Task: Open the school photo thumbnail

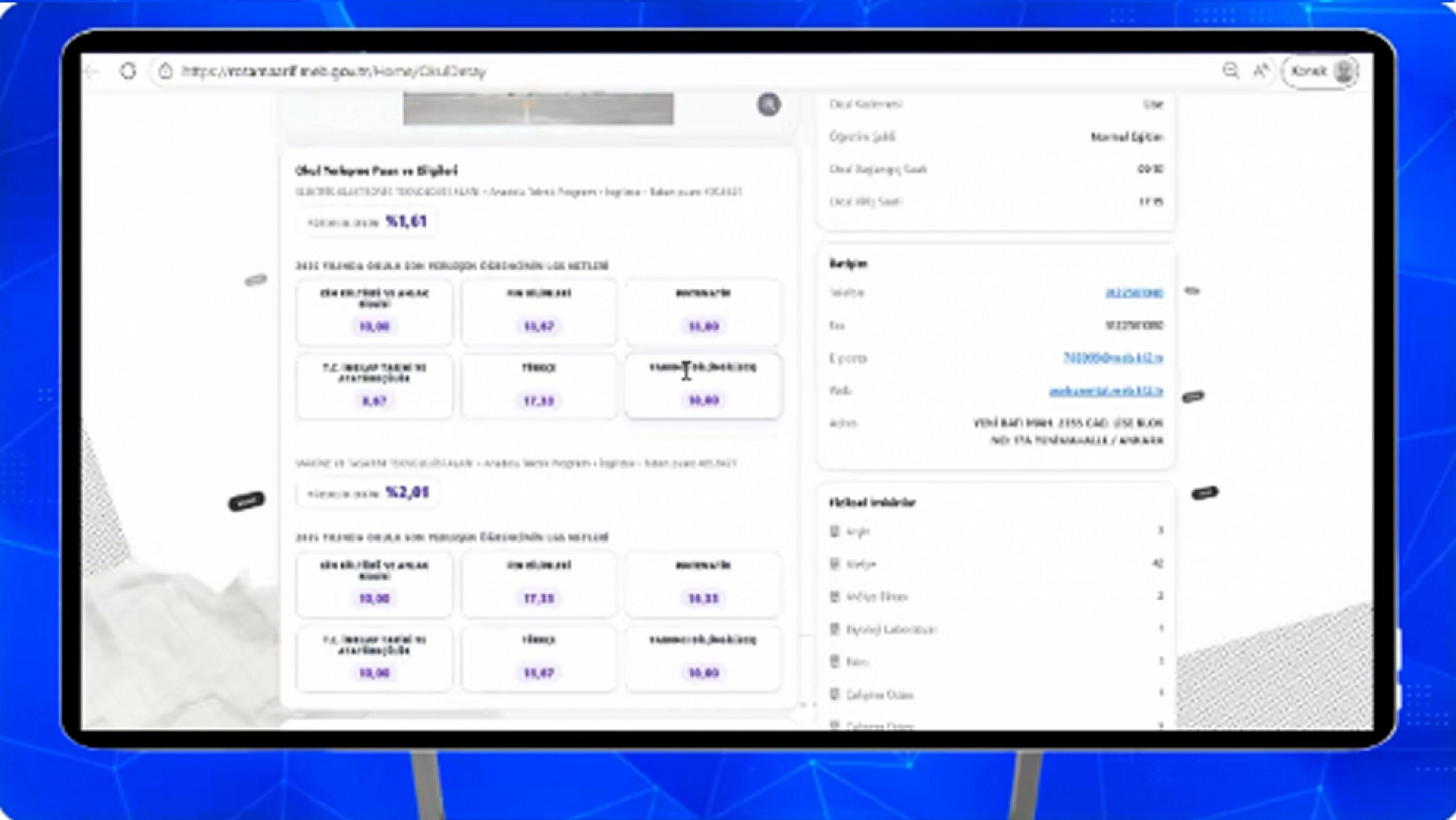Action: pyautogui.click(x=538, y=108)
